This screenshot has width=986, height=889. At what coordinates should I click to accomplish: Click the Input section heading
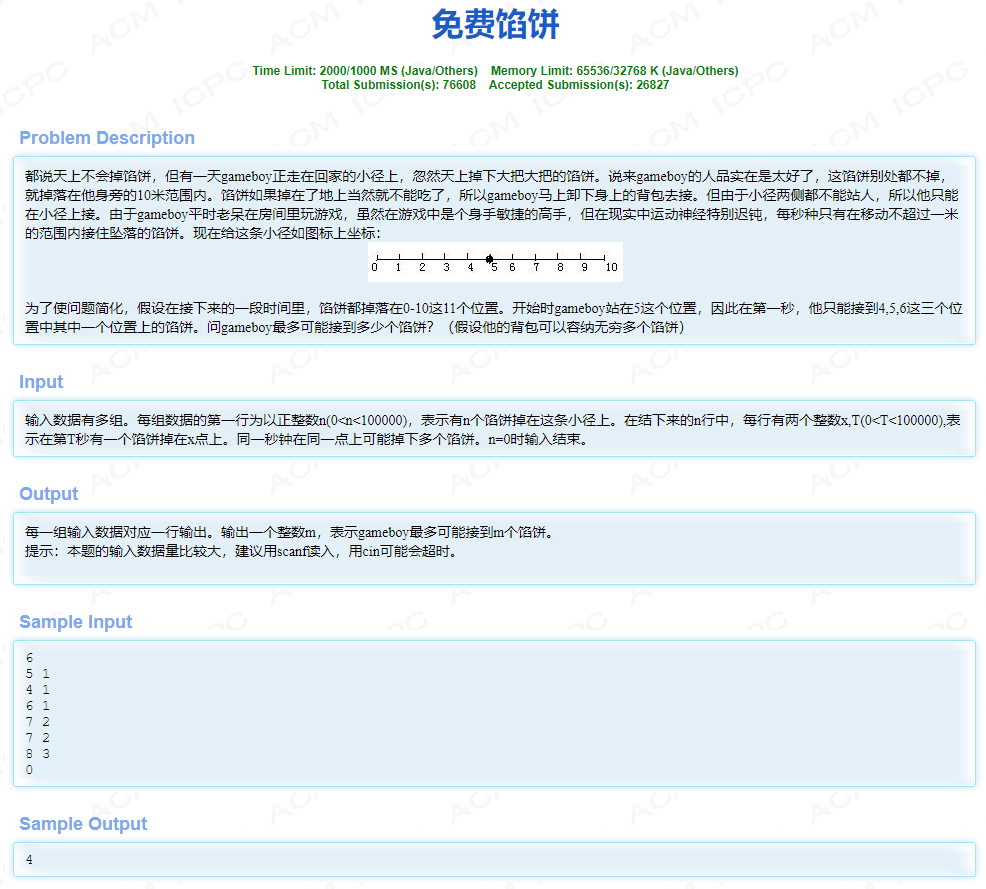[x=41, y=382]
